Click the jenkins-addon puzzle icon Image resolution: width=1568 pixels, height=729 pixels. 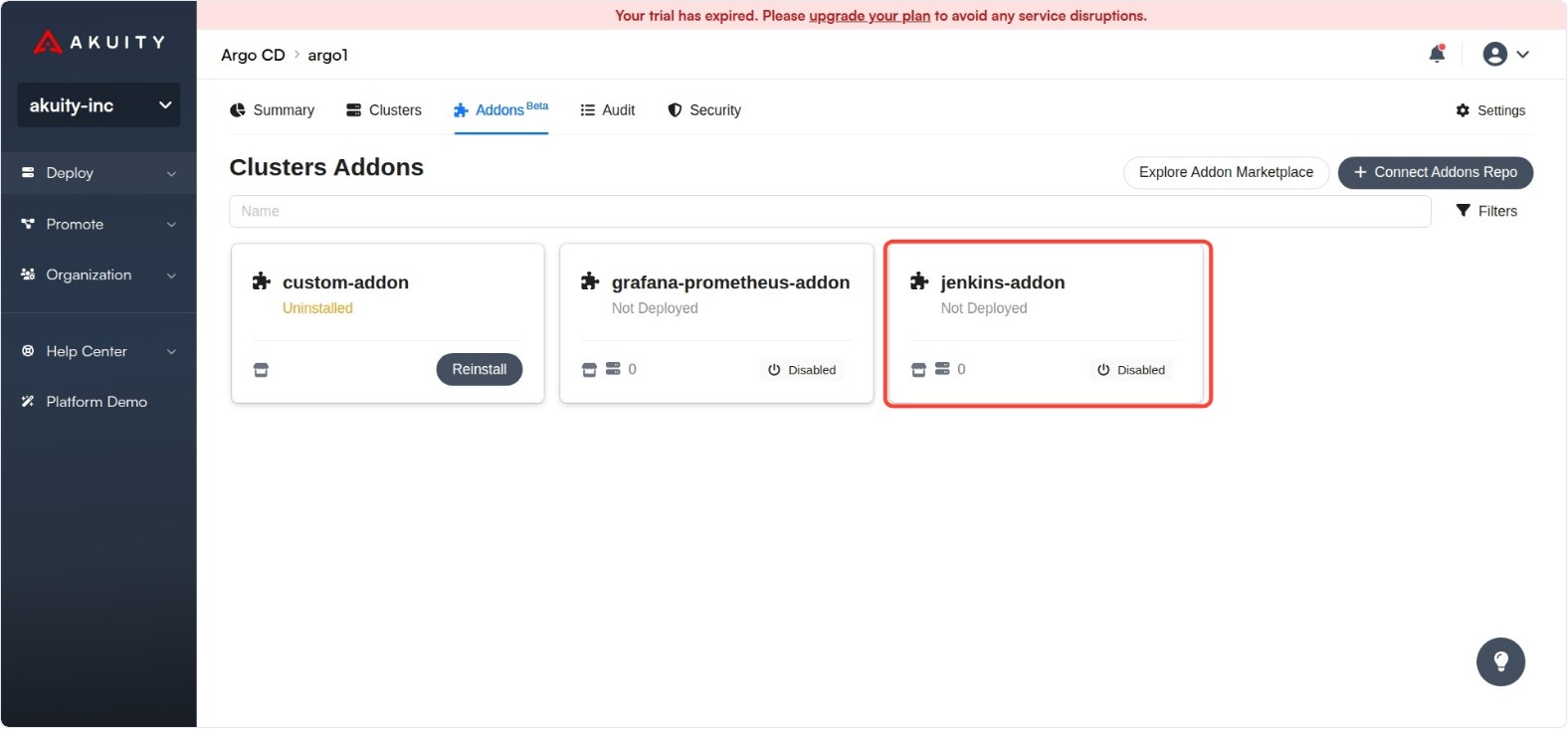click(919, 281)
